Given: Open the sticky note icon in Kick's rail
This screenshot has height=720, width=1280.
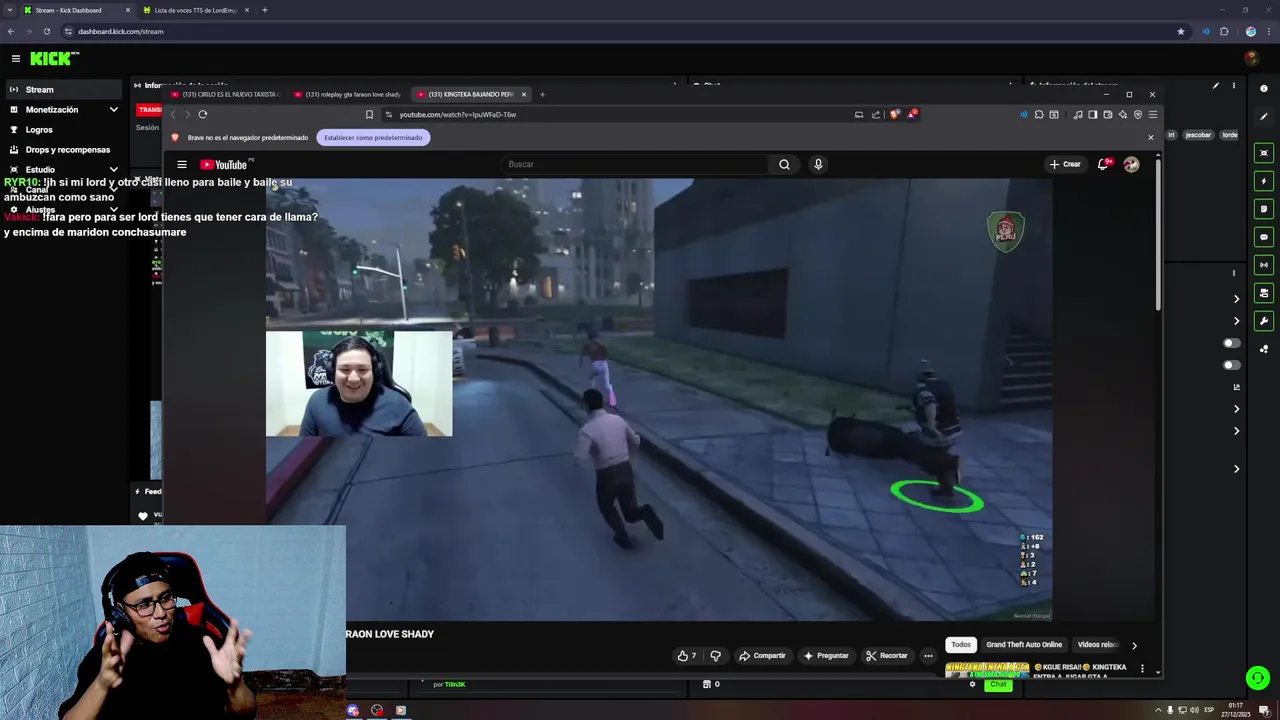Looking at the screenshot, I should tap(1264, 209).
